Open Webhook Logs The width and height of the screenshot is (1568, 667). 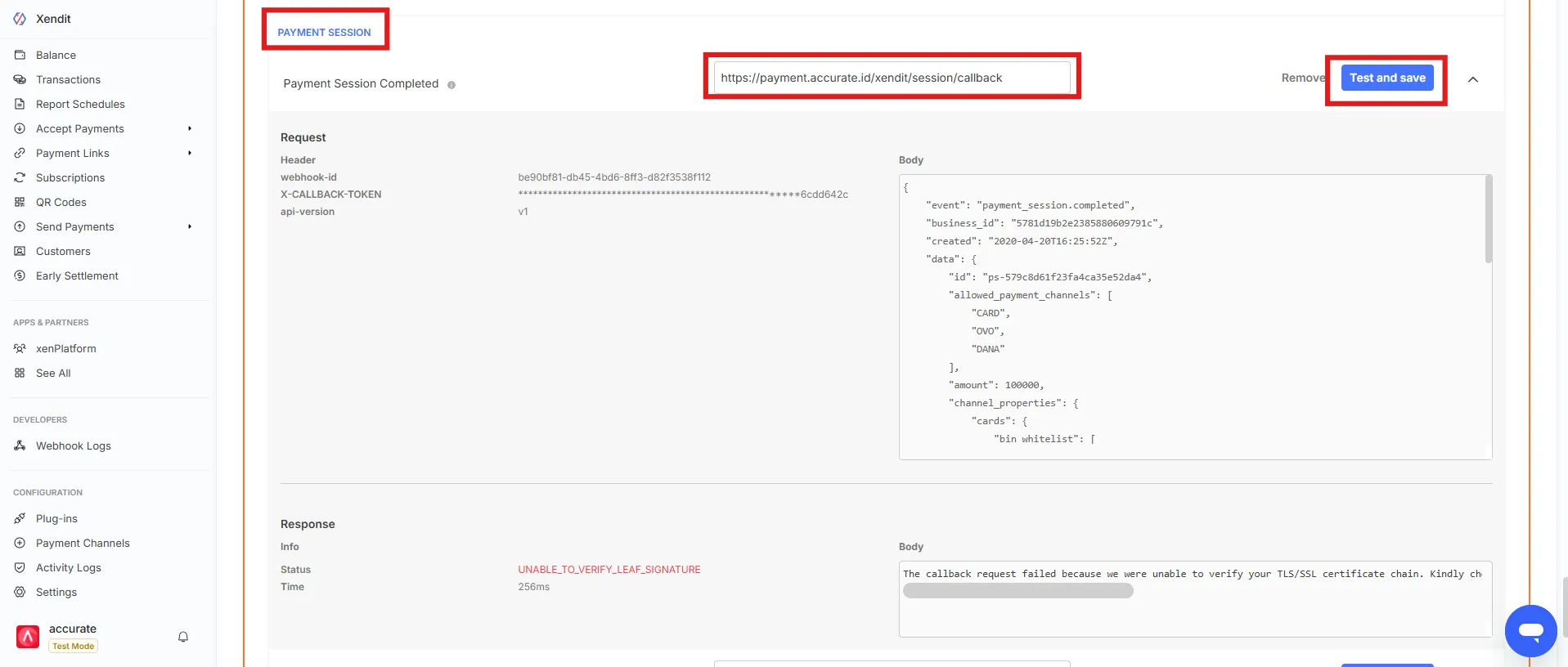[x=73, y=445]
